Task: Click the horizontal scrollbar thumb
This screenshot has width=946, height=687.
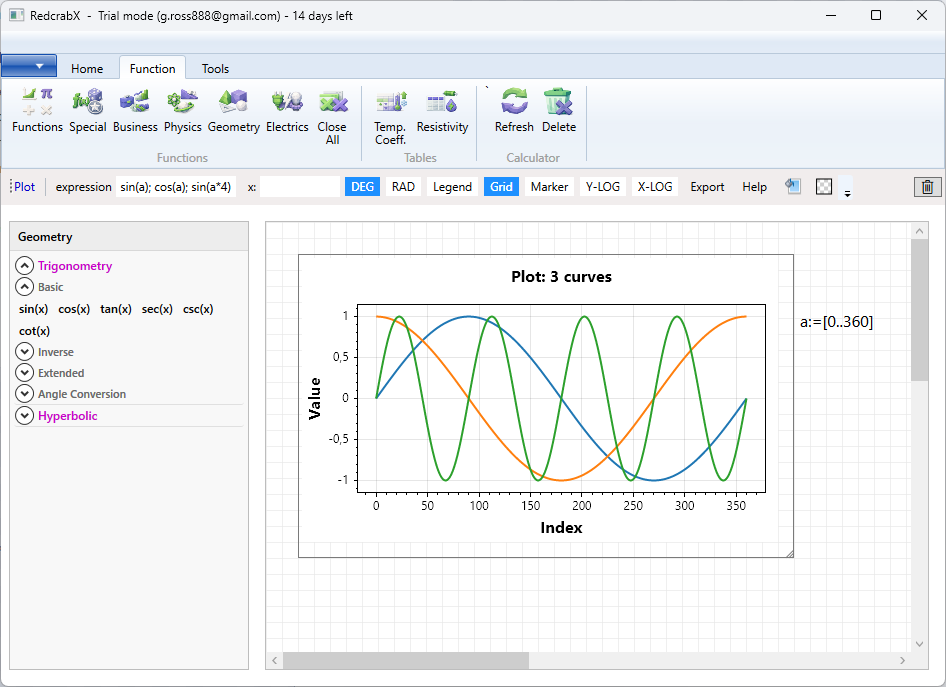Action: 406,660
